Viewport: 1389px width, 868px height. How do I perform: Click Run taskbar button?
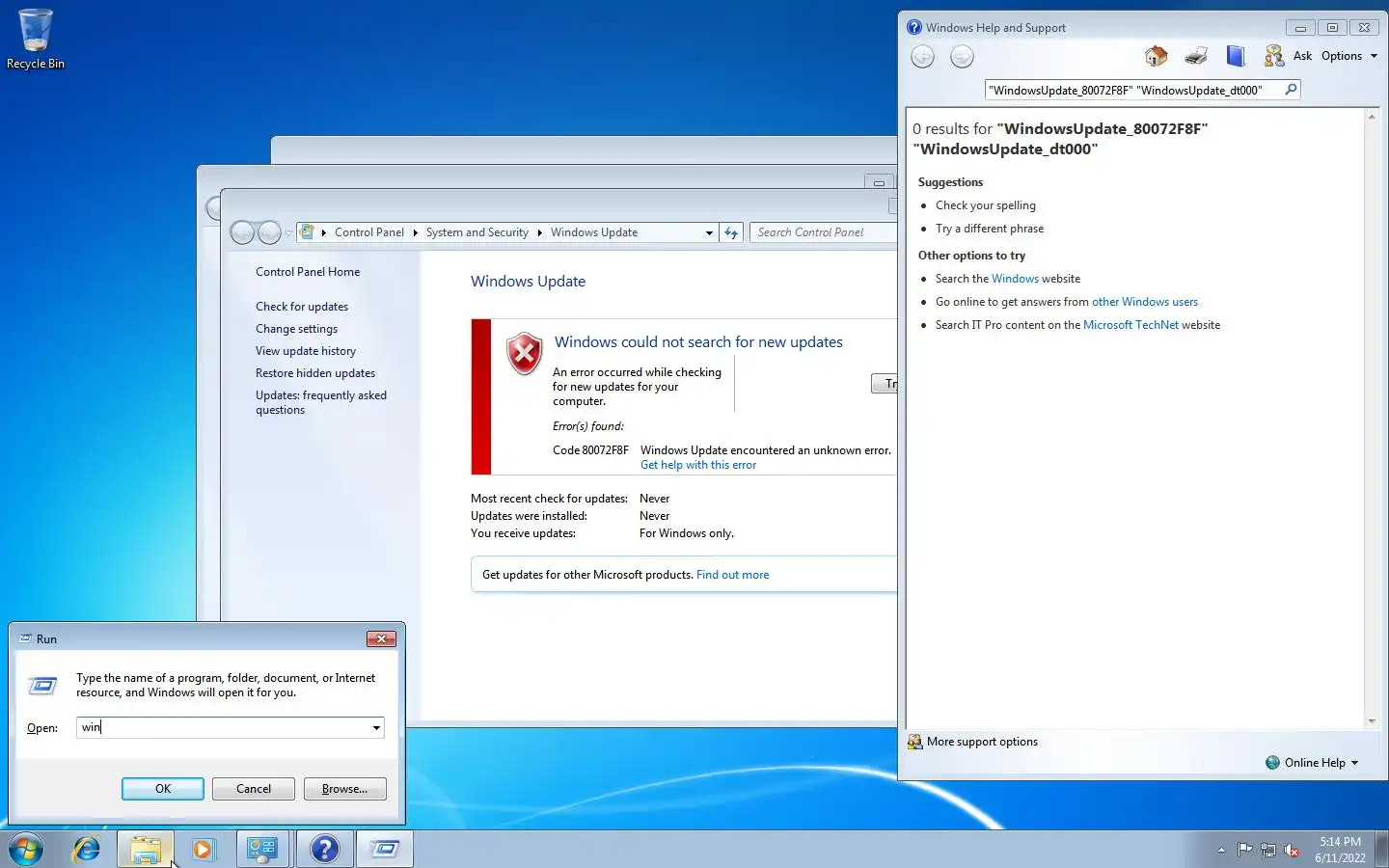pyautogui.click(x=385, y=850)
